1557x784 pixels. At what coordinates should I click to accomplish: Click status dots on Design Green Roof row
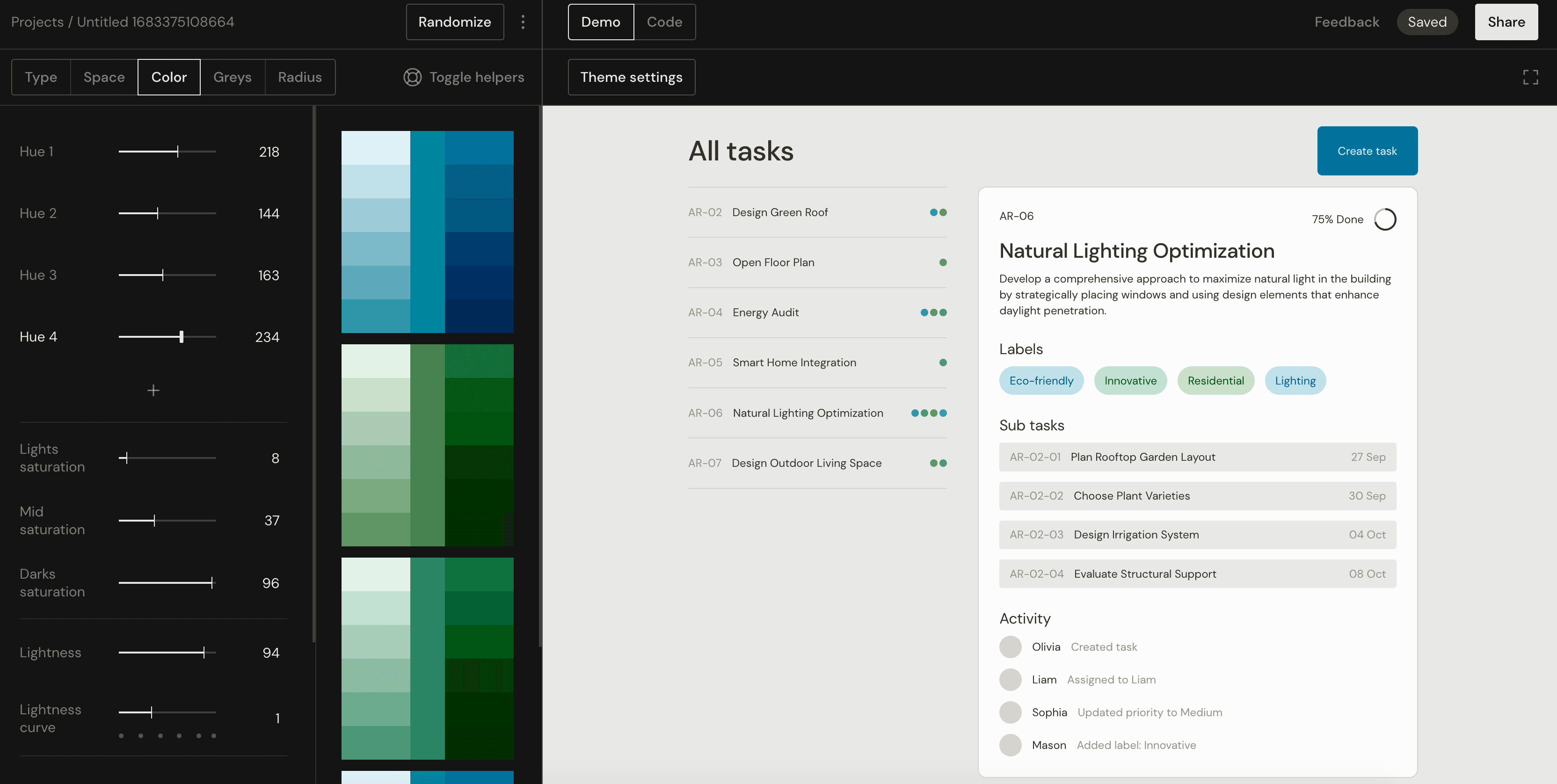pyautogui.click(x=938, y=212)
